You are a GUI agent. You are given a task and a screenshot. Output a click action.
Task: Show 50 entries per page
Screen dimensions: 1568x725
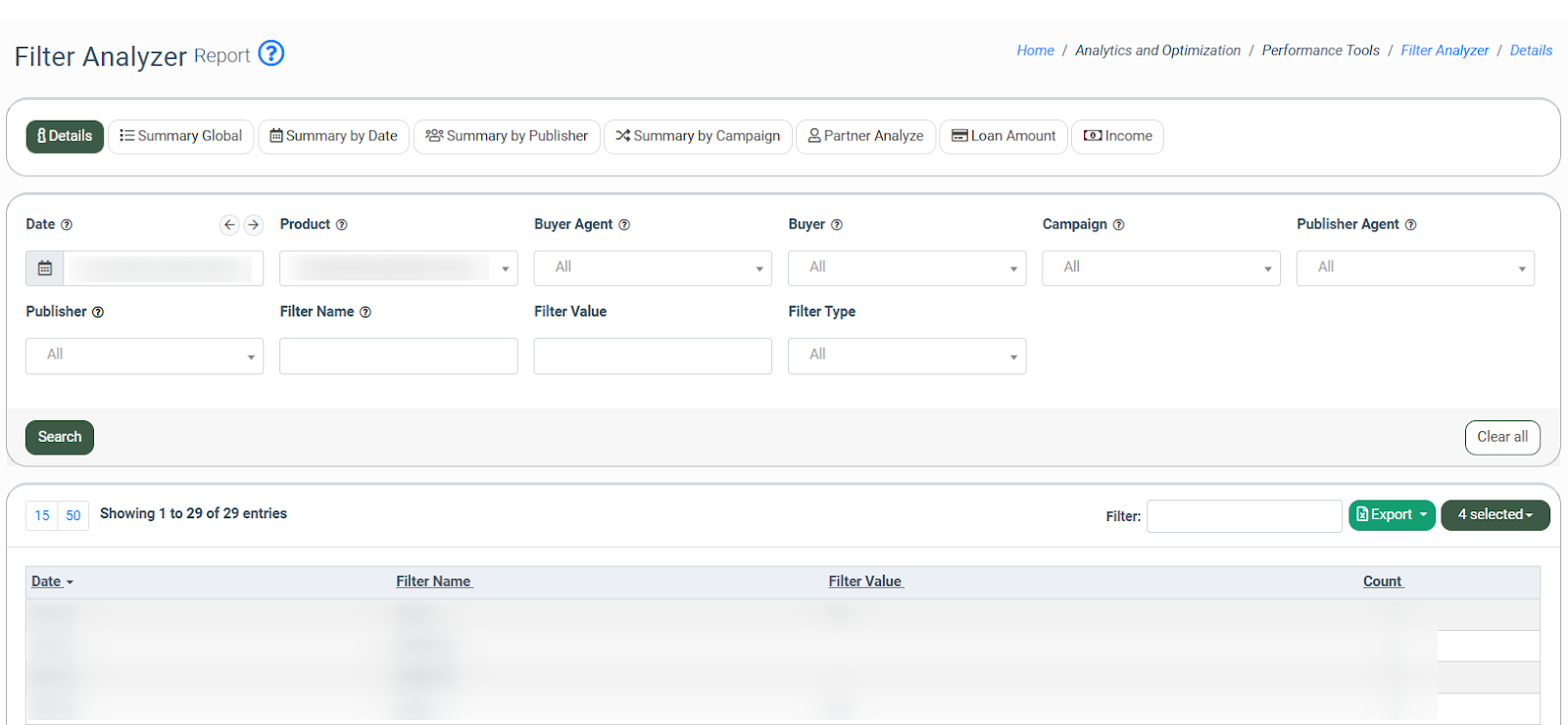tap(73, 515)
